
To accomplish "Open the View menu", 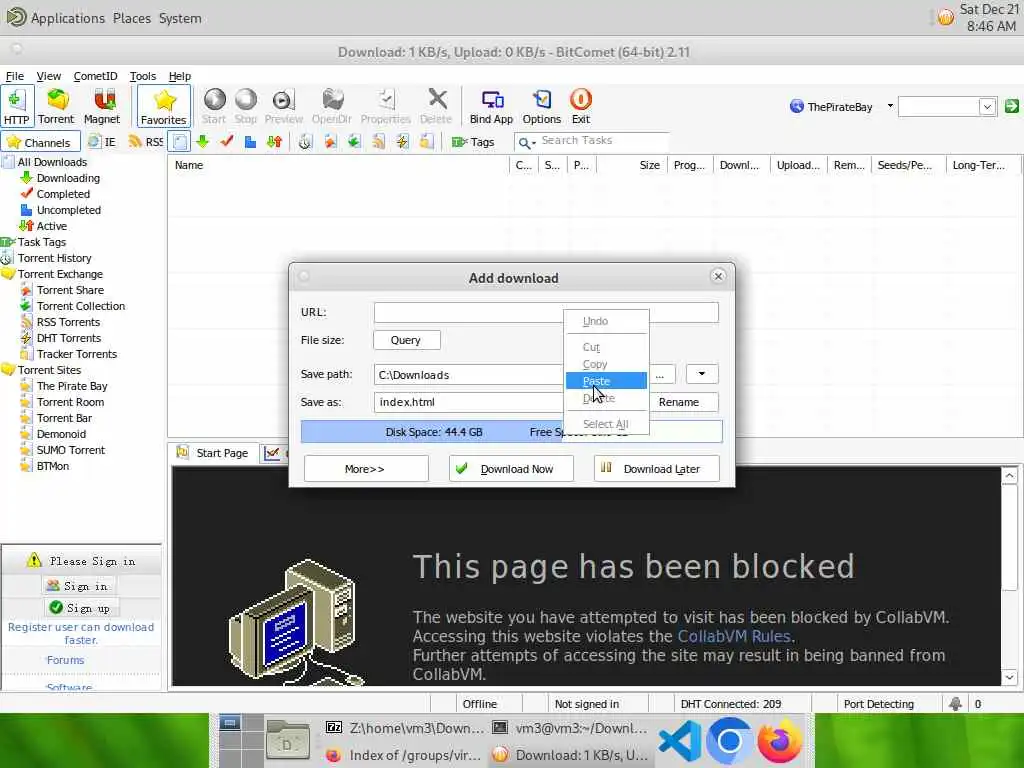I will click(48, 76).
